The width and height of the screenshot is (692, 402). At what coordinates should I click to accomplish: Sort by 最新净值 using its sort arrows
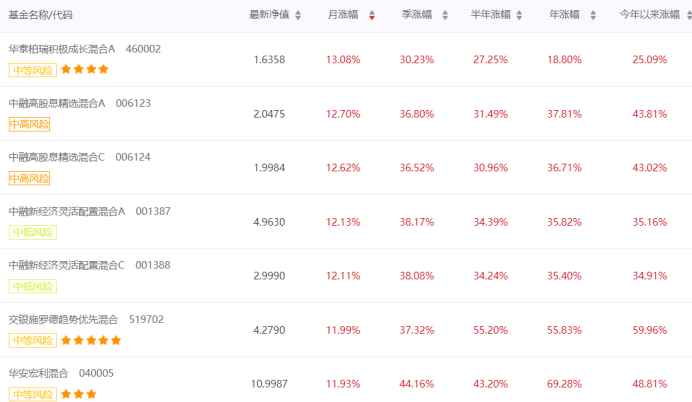298,16
